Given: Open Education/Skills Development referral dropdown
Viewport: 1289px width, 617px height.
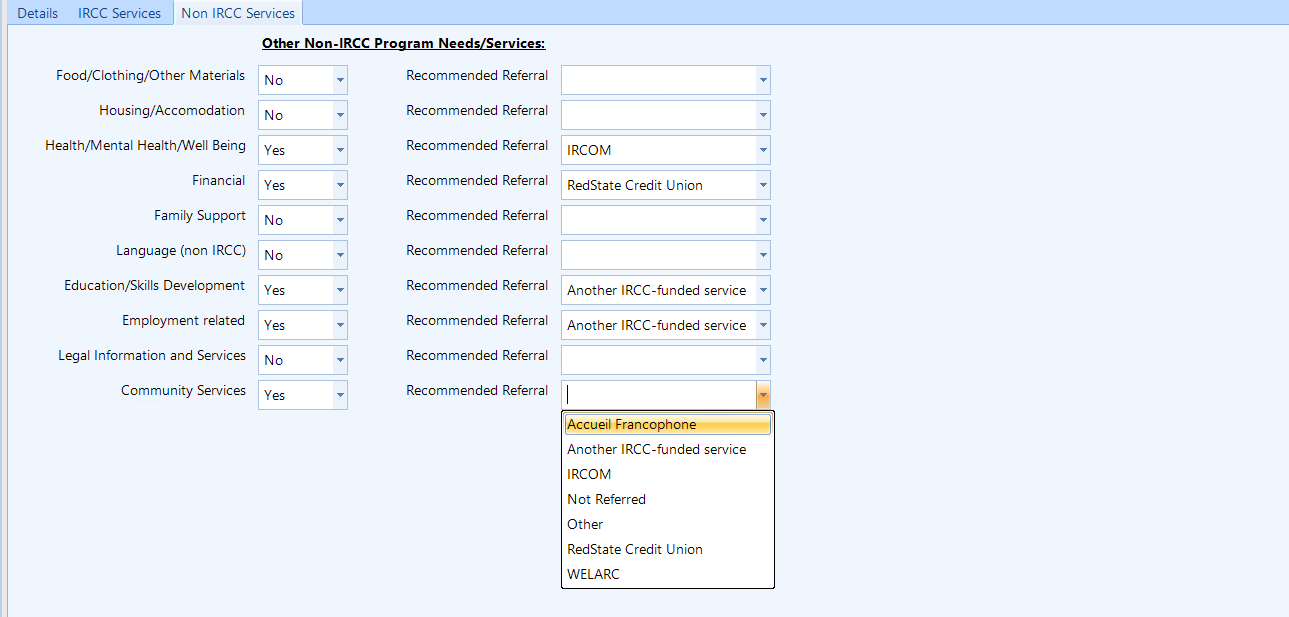Looking at the screenshot, I should click(x=762, y=290).
